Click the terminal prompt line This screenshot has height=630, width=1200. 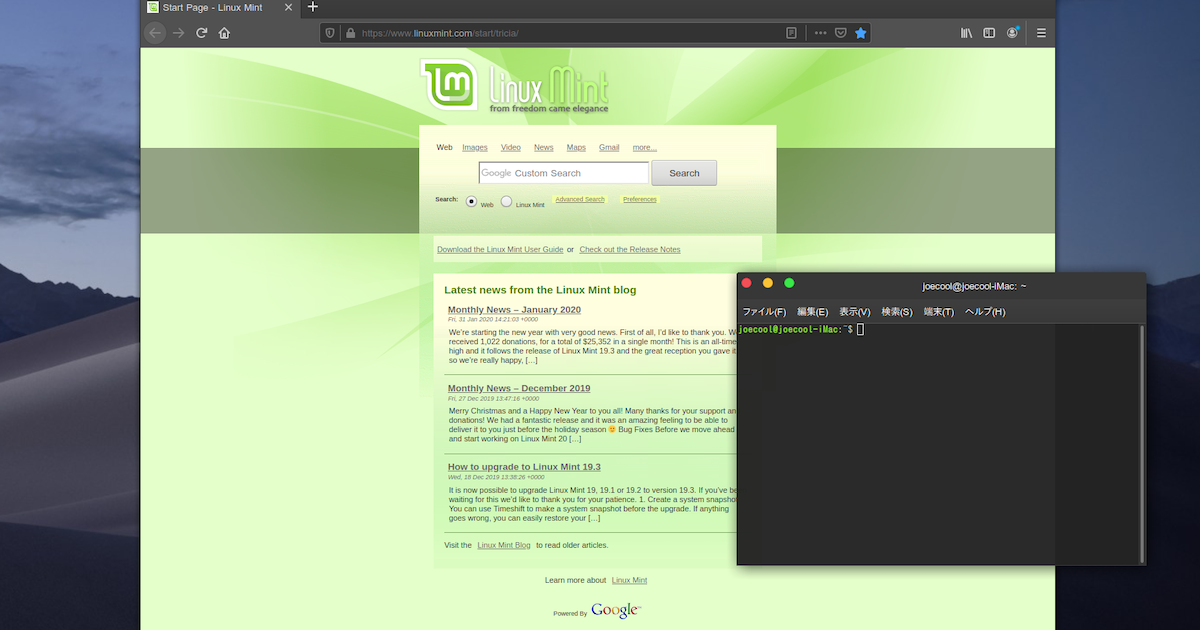(x=800, y=329)
